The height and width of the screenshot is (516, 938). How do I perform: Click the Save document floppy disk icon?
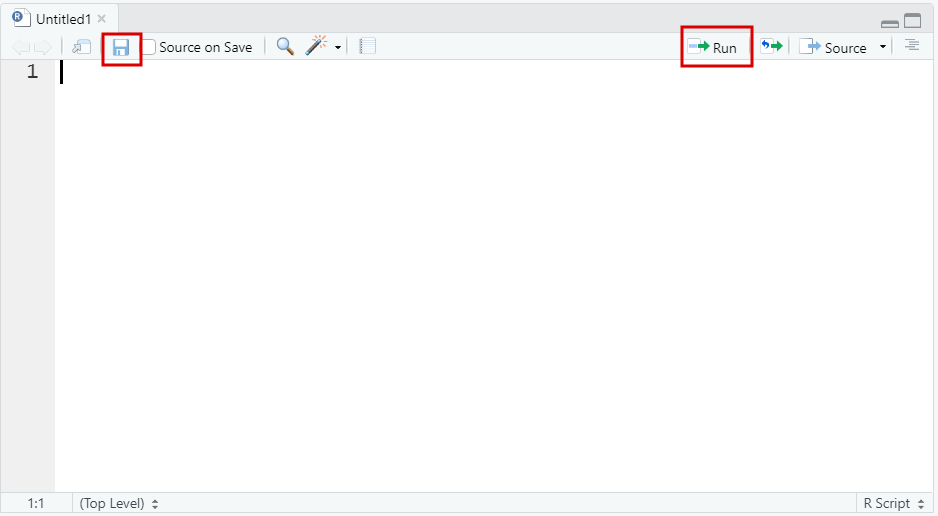(121, 47)
